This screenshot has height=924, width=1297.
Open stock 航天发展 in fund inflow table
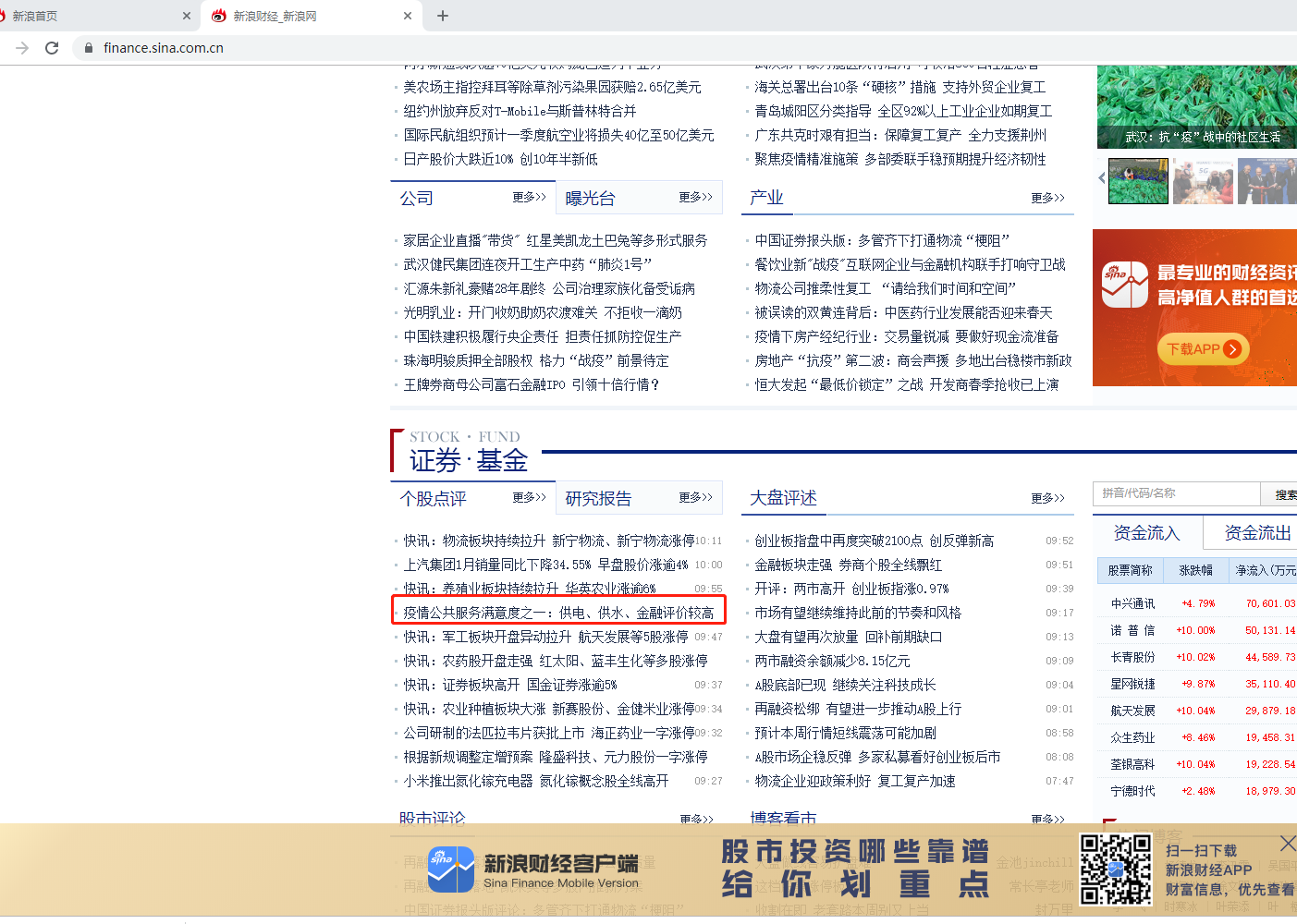point(1132,711)
